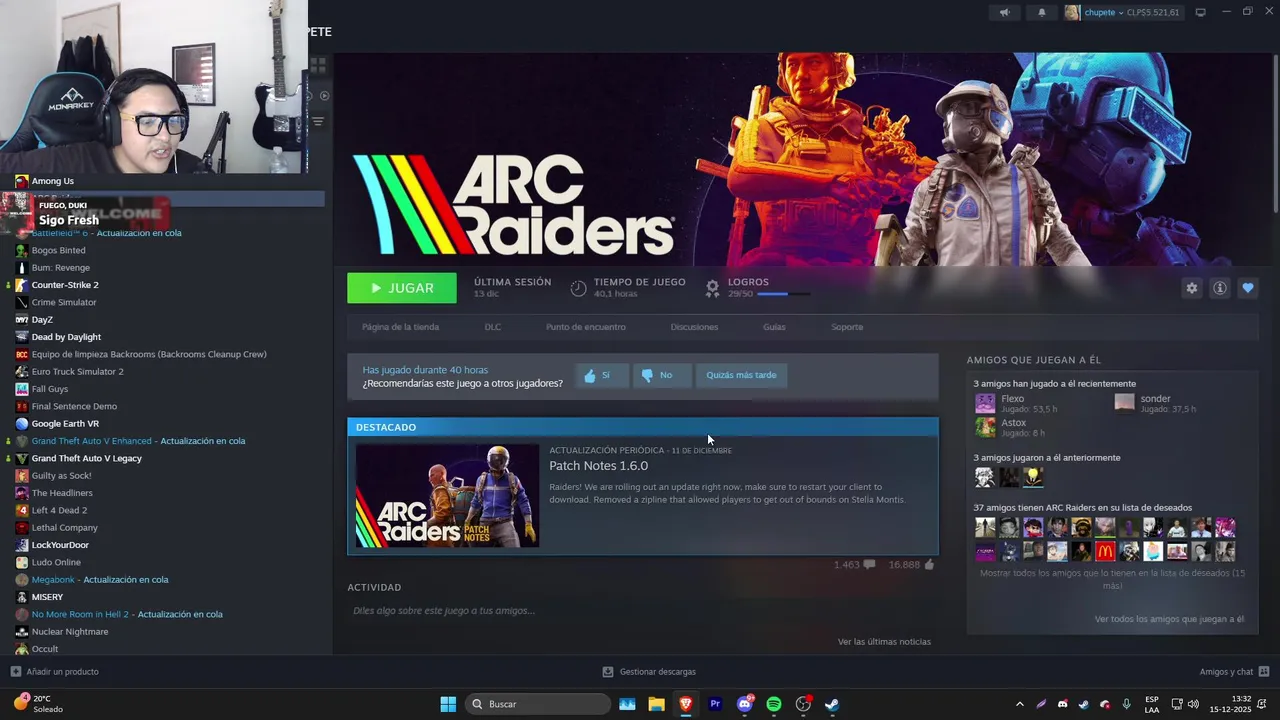Open friend Astox's avatar
This screenshot has height=720, width=1280.
(985, 427)
